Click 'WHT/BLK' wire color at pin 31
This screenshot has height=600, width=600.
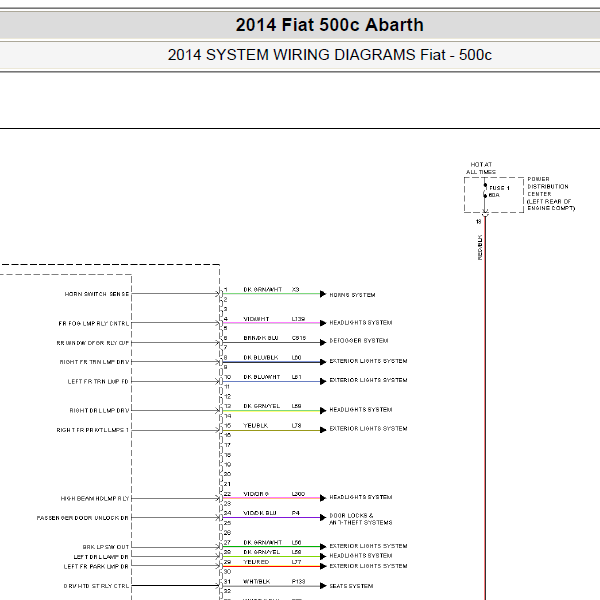256,582
